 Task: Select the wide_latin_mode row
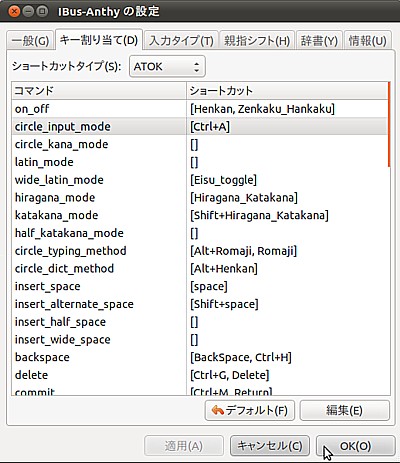tap(200, 180)
